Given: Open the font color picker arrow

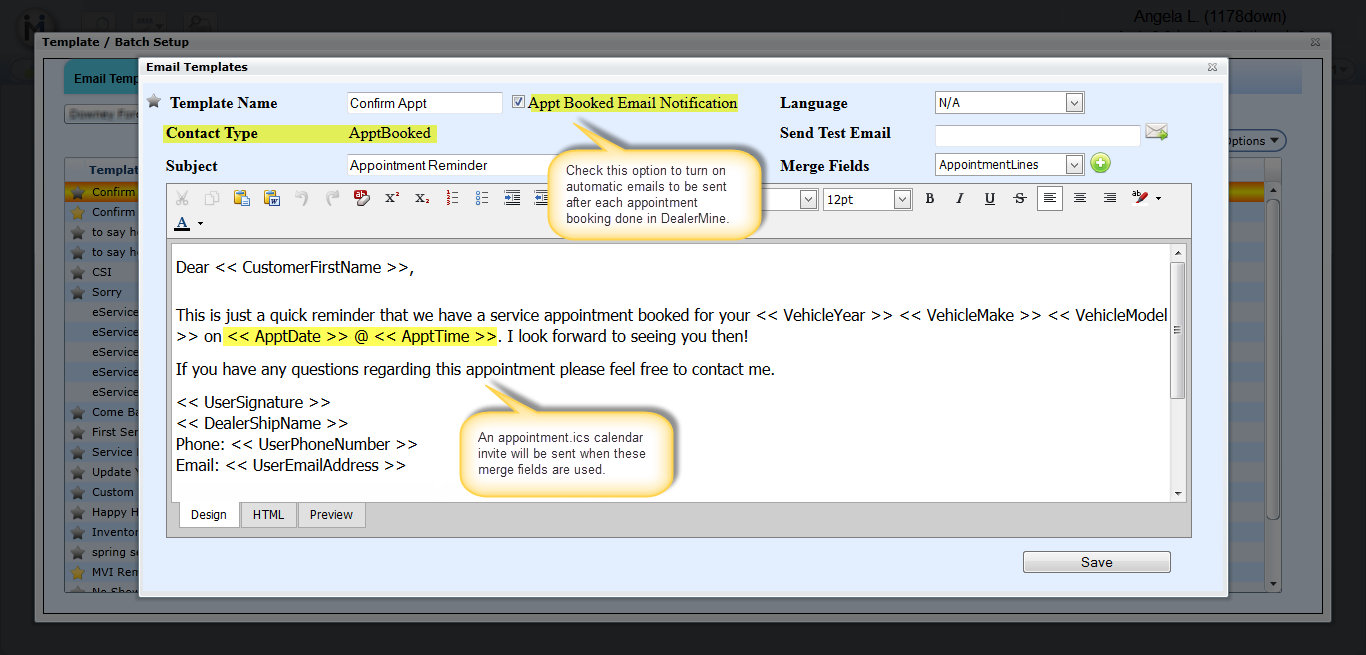Looking at the screenshot, I should click(x=200, y=224).
